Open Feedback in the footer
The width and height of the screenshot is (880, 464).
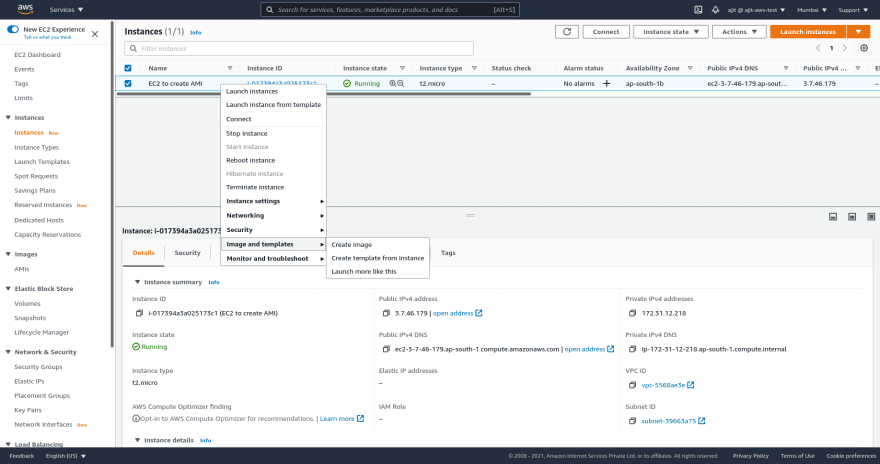click(x=22, y=456)
